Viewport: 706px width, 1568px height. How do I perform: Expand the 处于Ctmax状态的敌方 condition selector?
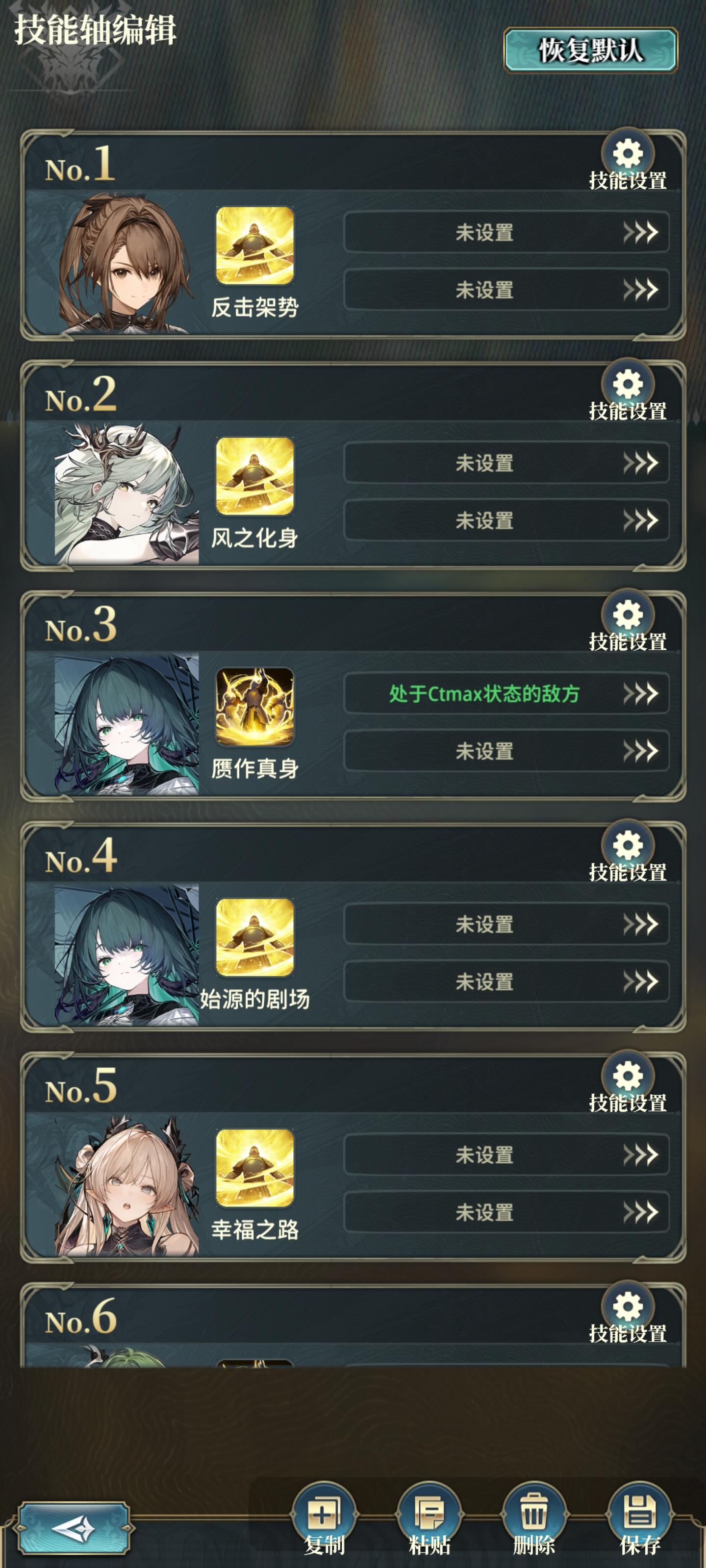coord(507,693)
